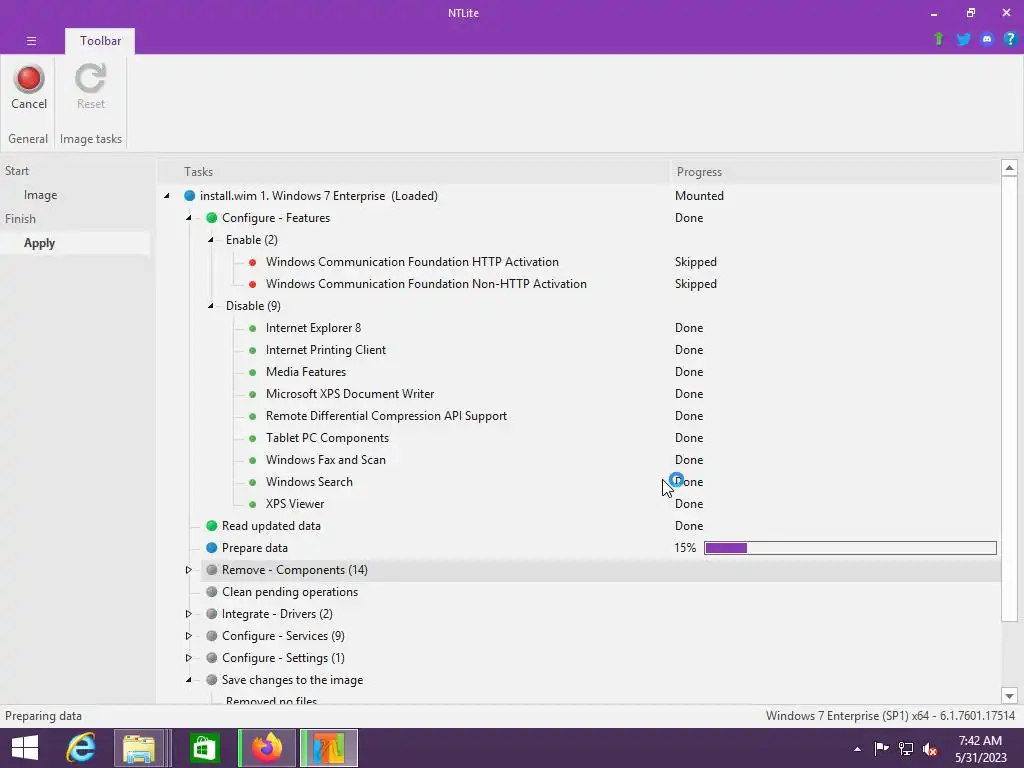
Task: Click the Reset arrow icon
Action: pyautogui.click(x=90, y=78)
